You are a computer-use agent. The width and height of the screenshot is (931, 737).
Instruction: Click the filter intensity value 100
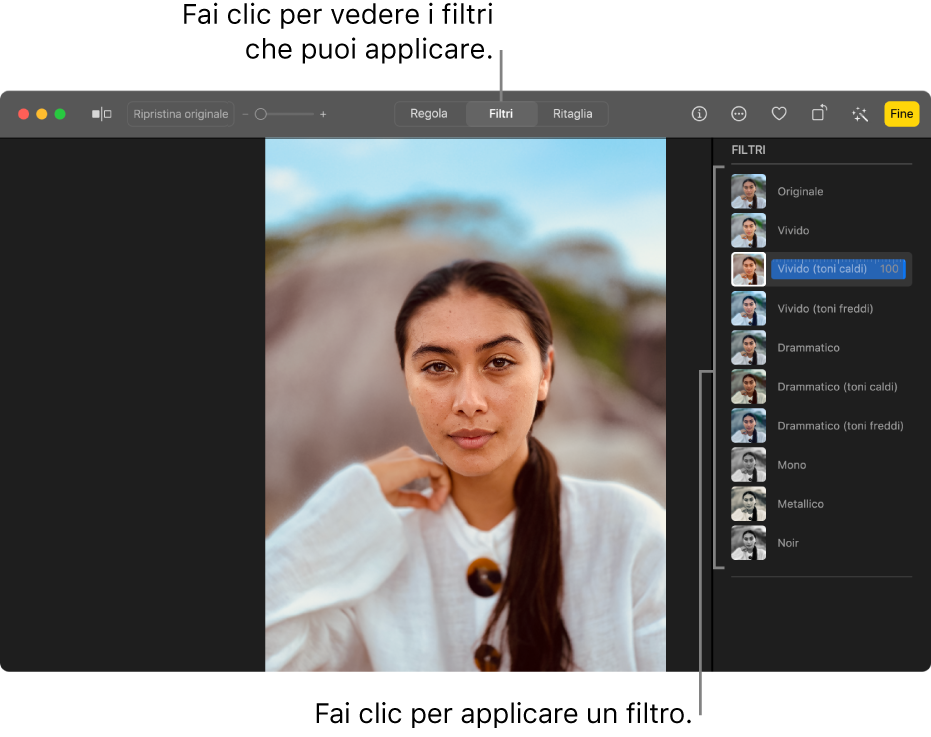click(890, 269)
